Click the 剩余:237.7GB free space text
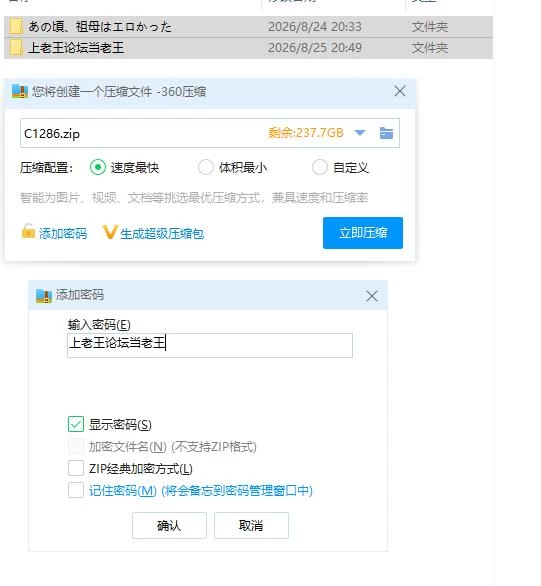The height and width of the screenshot is (586, 541). coord(306,133)
